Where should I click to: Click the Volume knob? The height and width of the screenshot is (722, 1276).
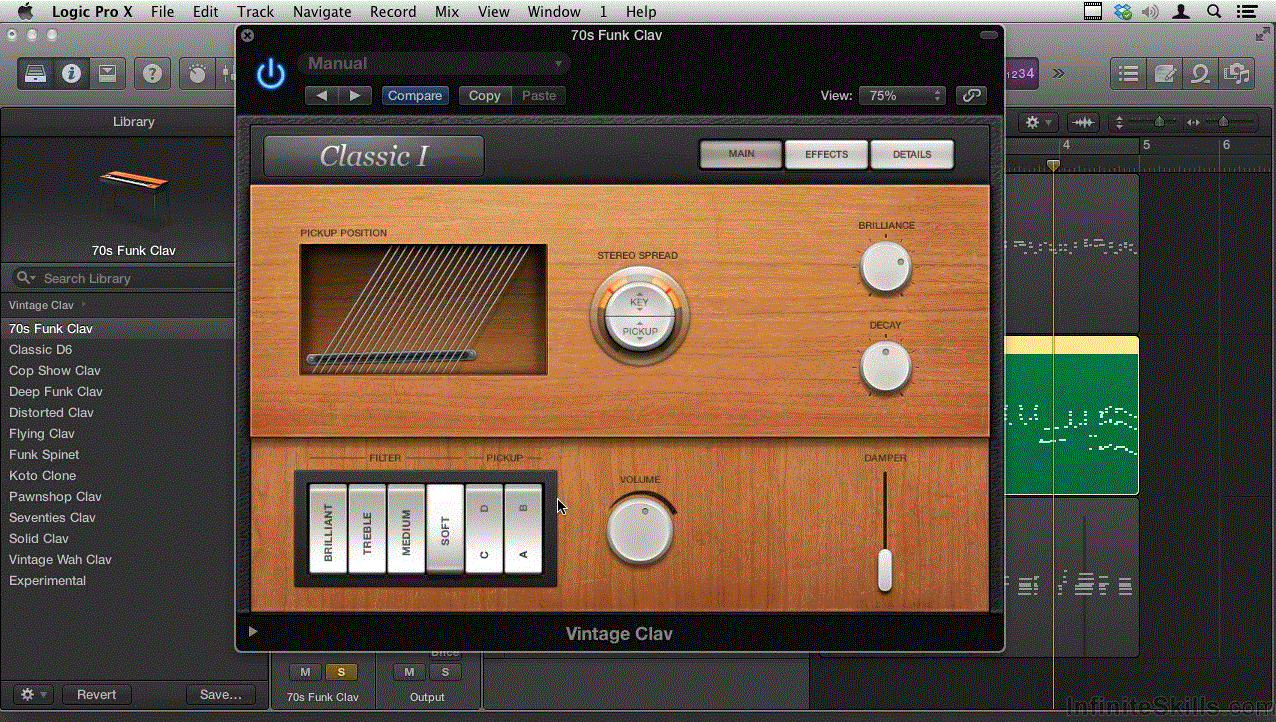pos(640,529)
